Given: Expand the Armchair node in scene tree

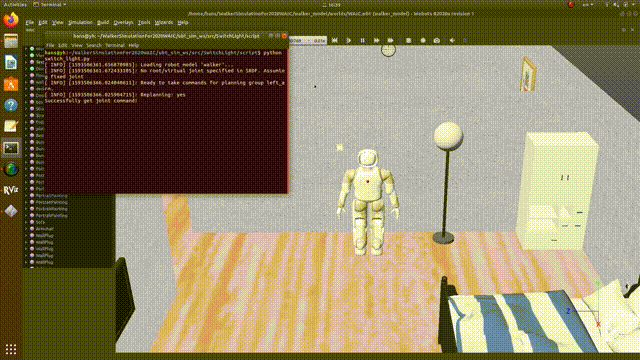Looking at the screenshot, I should 27,229.
